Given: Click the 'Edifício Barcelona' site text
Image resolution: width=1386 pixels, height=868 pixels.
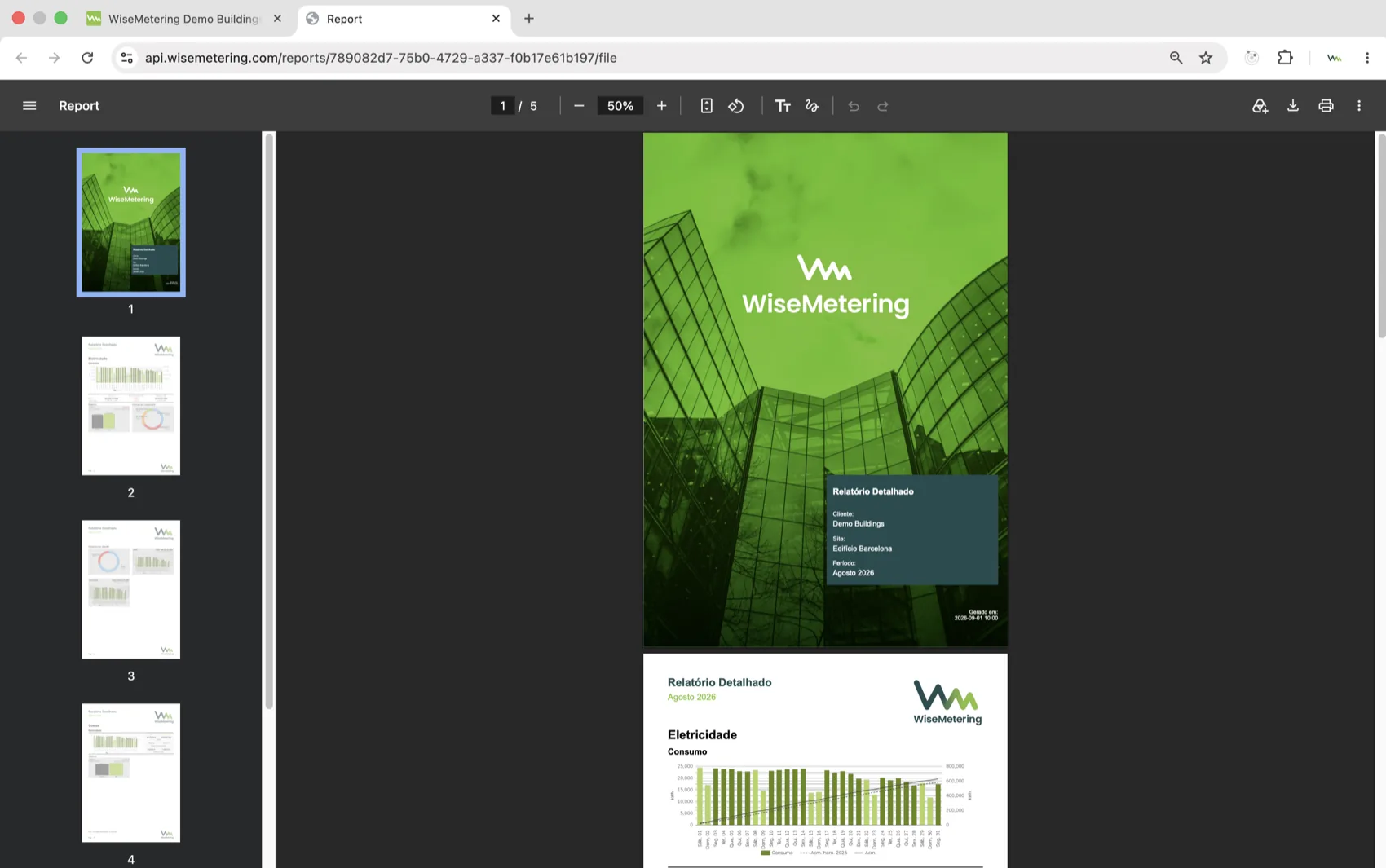Looking at the screenshot, I should pyautogui.click(x=862, y=549).
